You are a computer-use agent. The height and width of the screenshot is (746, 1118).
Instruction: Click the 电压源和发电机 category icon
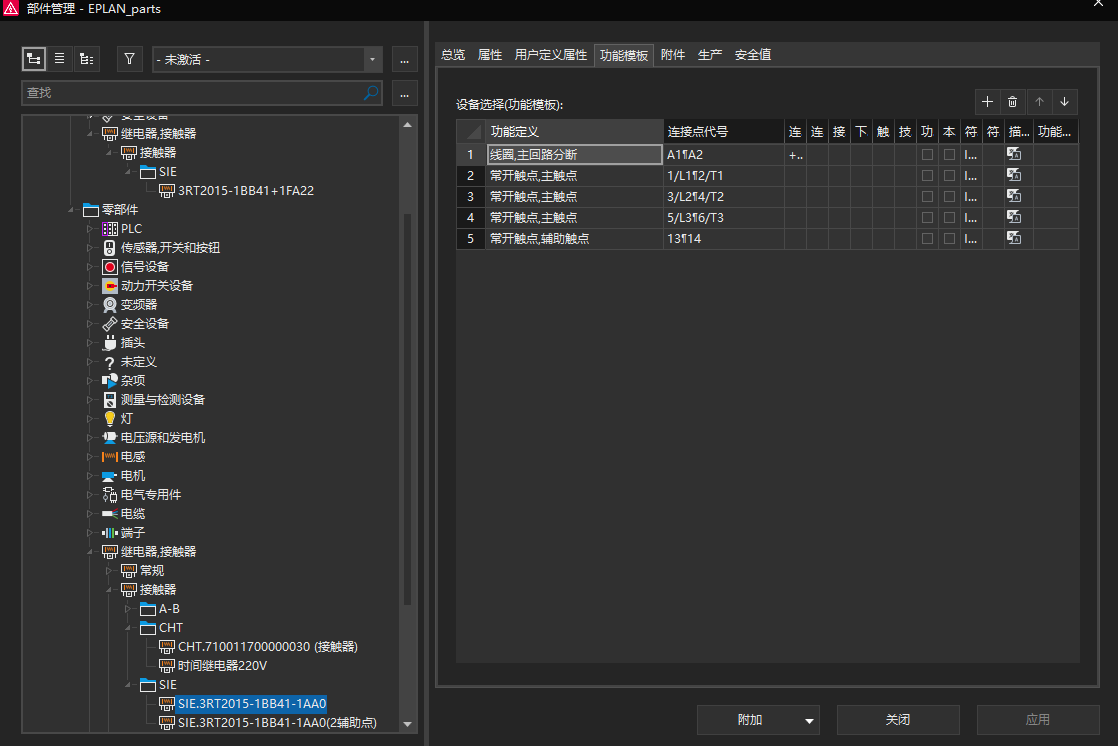(110, 438)
